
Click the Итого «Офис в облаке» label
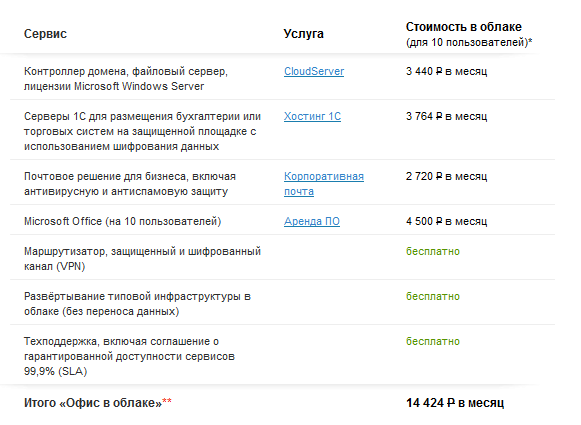click(97, 402)
